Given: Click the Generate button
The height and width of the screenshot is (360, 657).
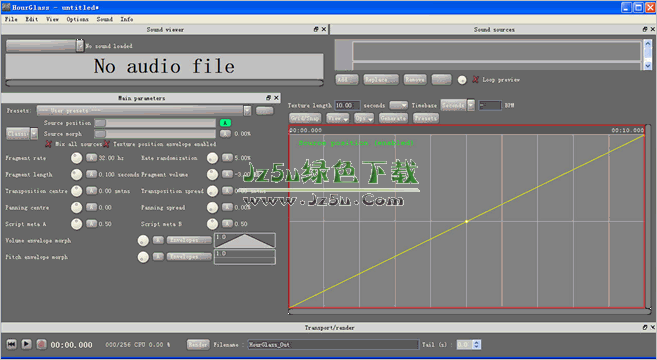Looking at the screenshot, I should (x=393, y=118).
